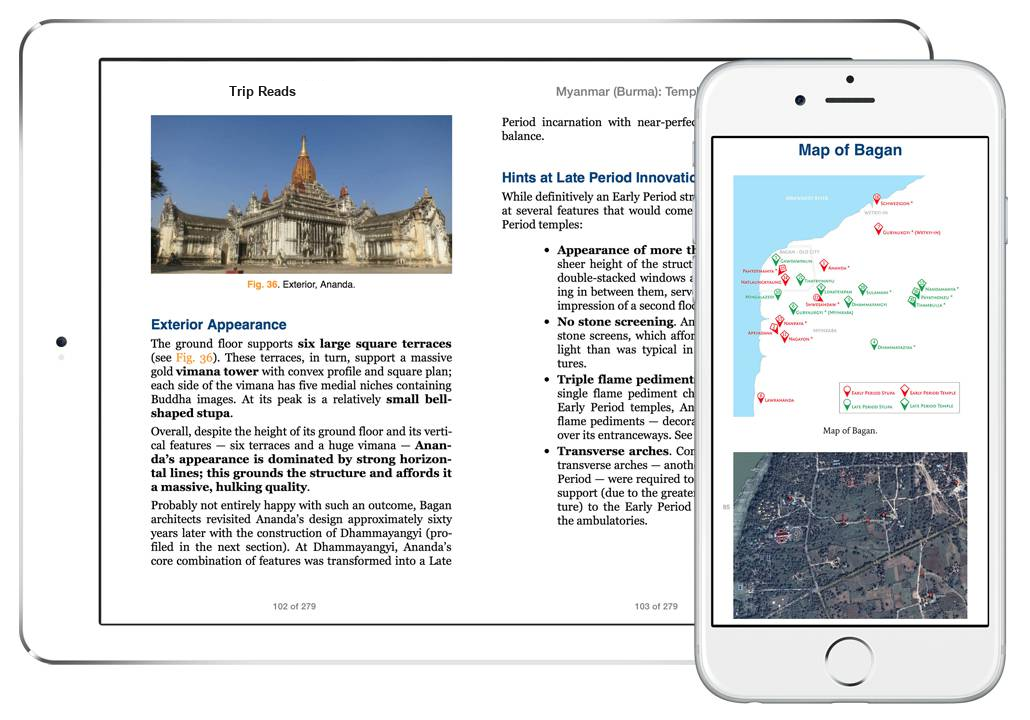Click the 'Transverse arches' bullet

[x=613, y=451]
